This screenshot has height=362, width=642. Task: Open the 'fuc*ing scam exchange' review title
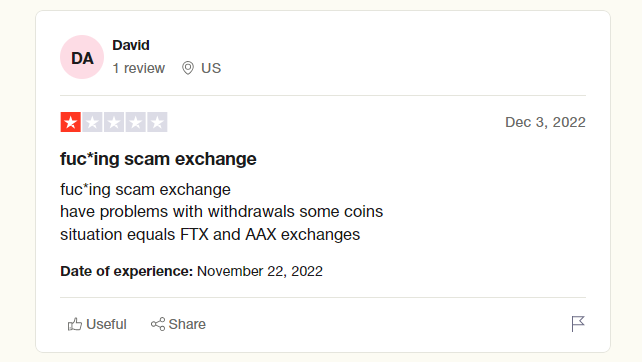158,159
